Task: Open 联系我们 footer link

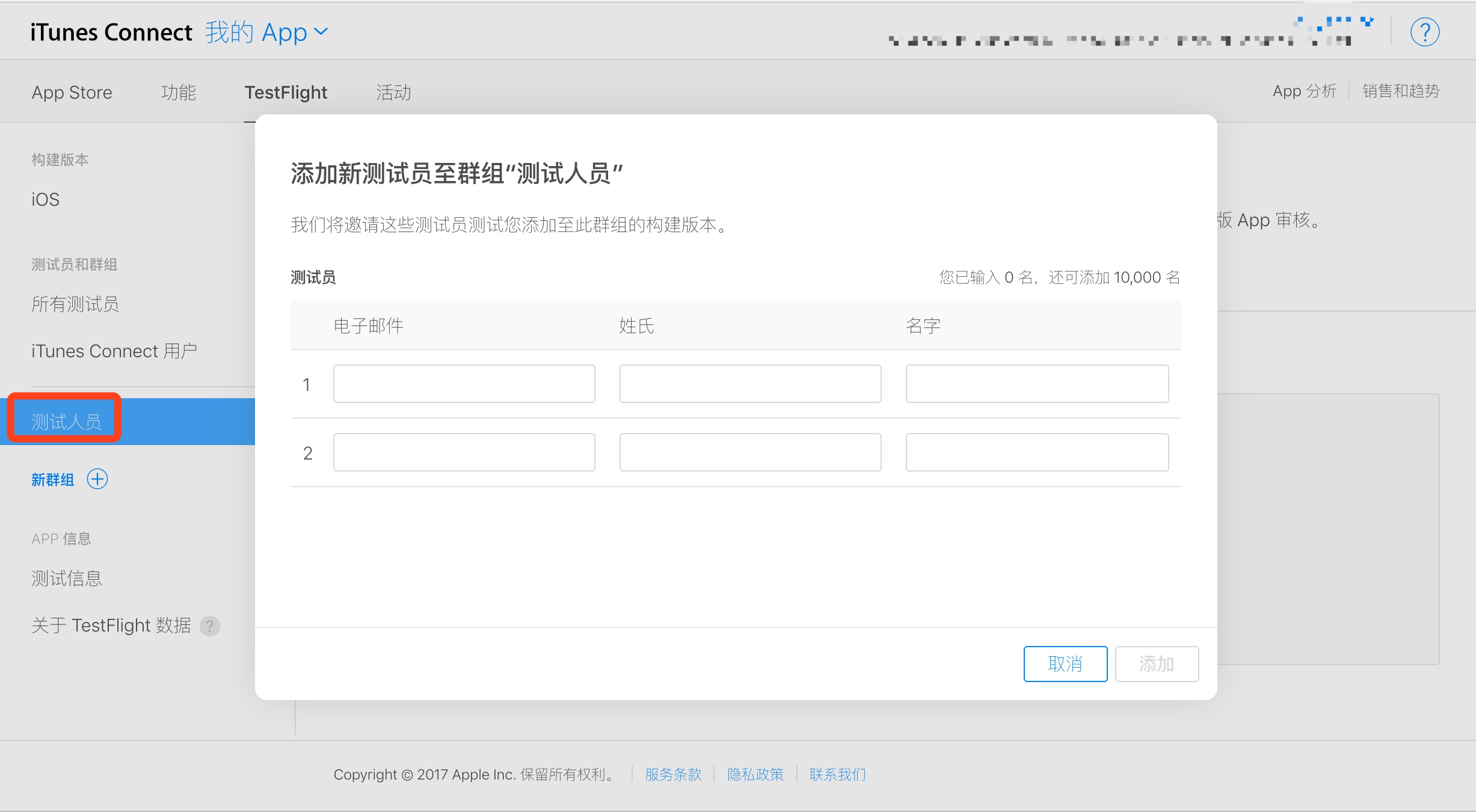Action: 837,774
